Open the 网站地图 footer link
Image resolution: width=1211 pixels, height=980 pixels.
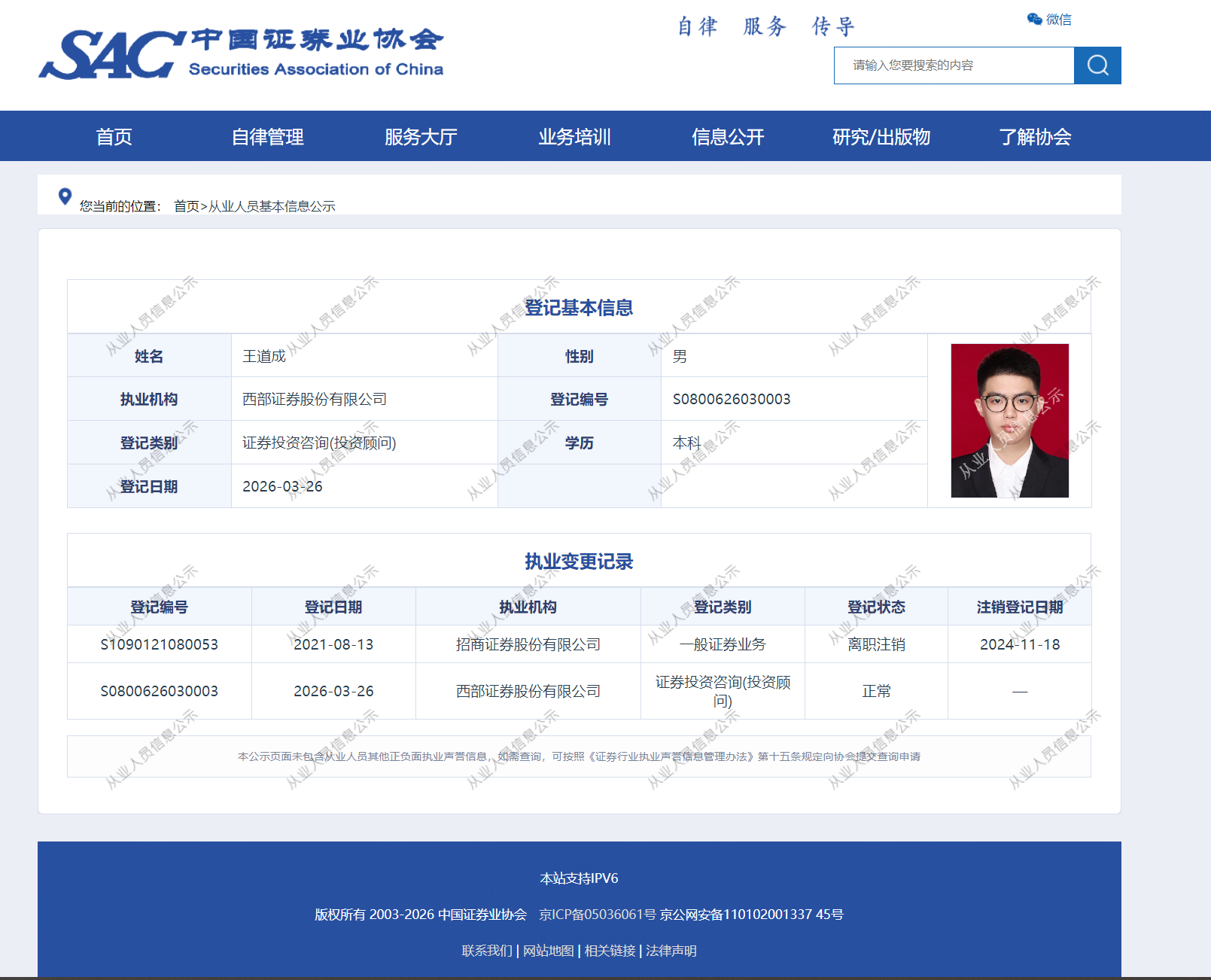tap(549, 951)
